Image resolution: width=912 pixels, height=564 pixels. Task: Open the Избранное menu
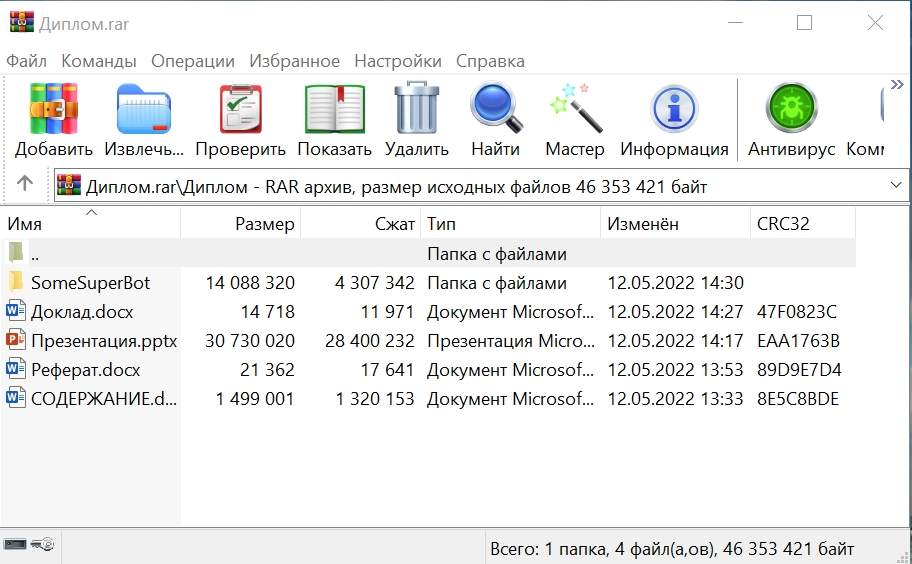coord(294,61)
